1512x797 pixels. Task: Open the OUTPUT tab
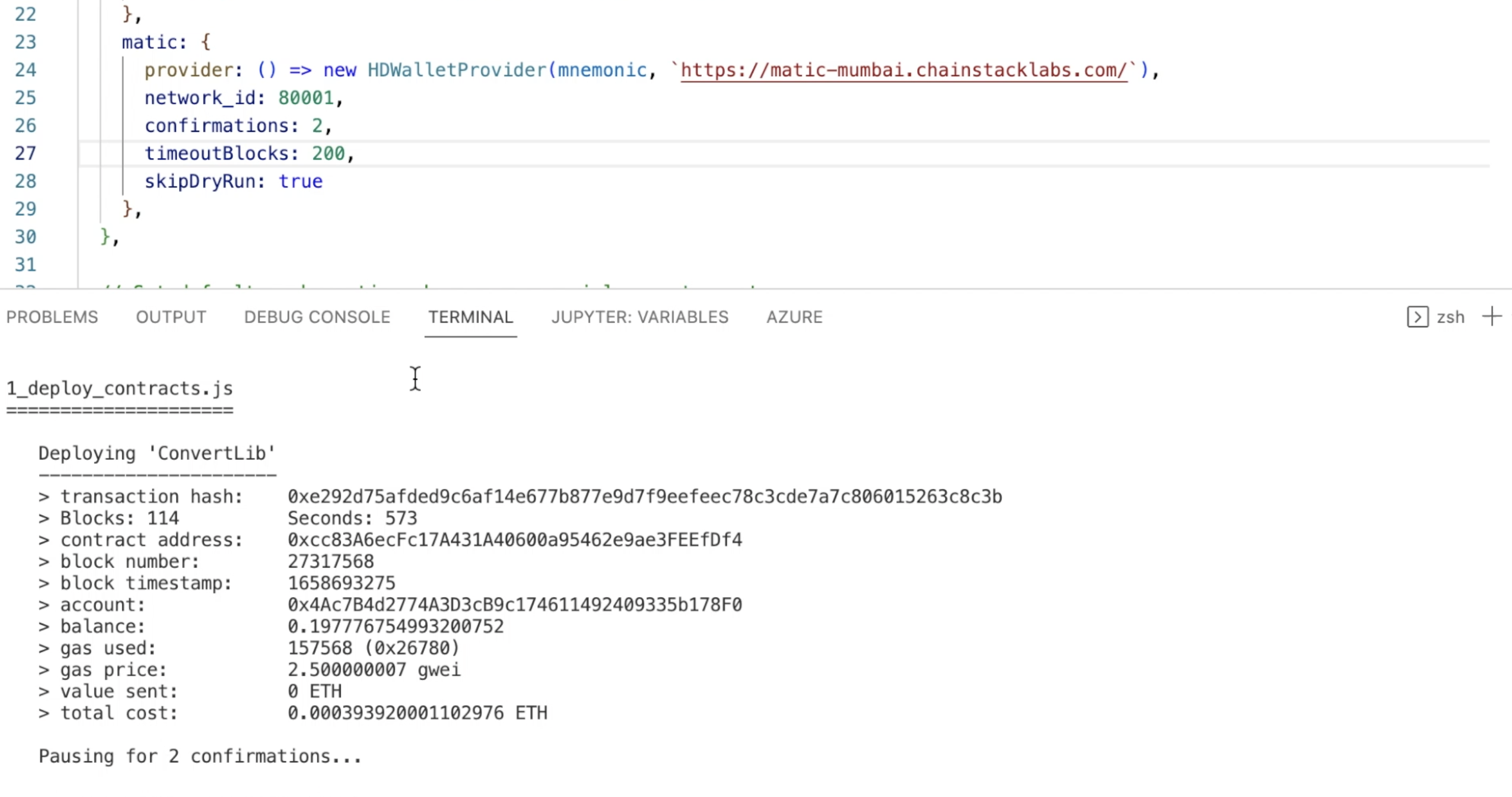171,317
